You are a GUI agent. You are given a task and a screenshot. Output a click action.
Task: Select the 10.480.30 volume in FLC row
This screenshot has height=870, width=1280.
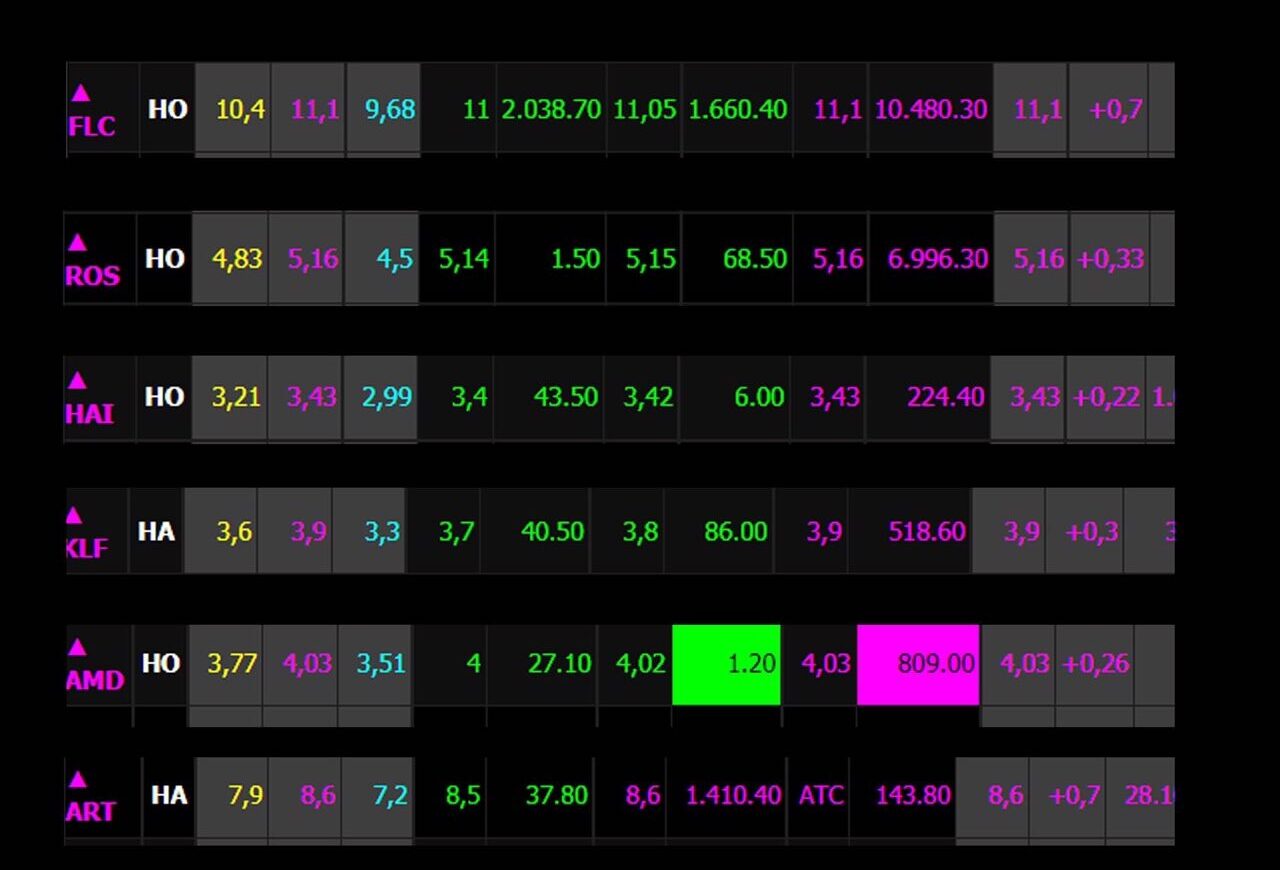click(930, 109)
